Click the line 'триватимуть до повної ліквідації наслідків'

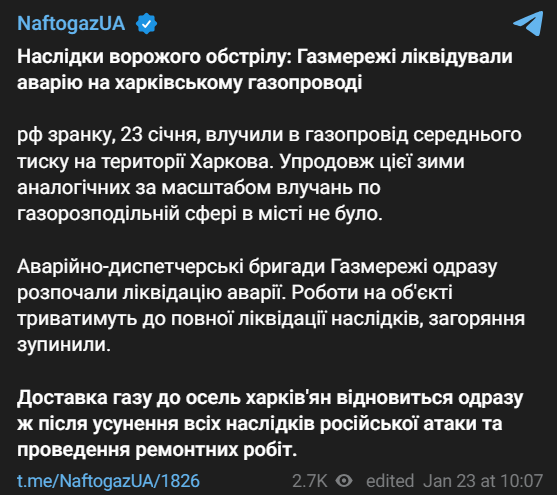pos(271,319)
